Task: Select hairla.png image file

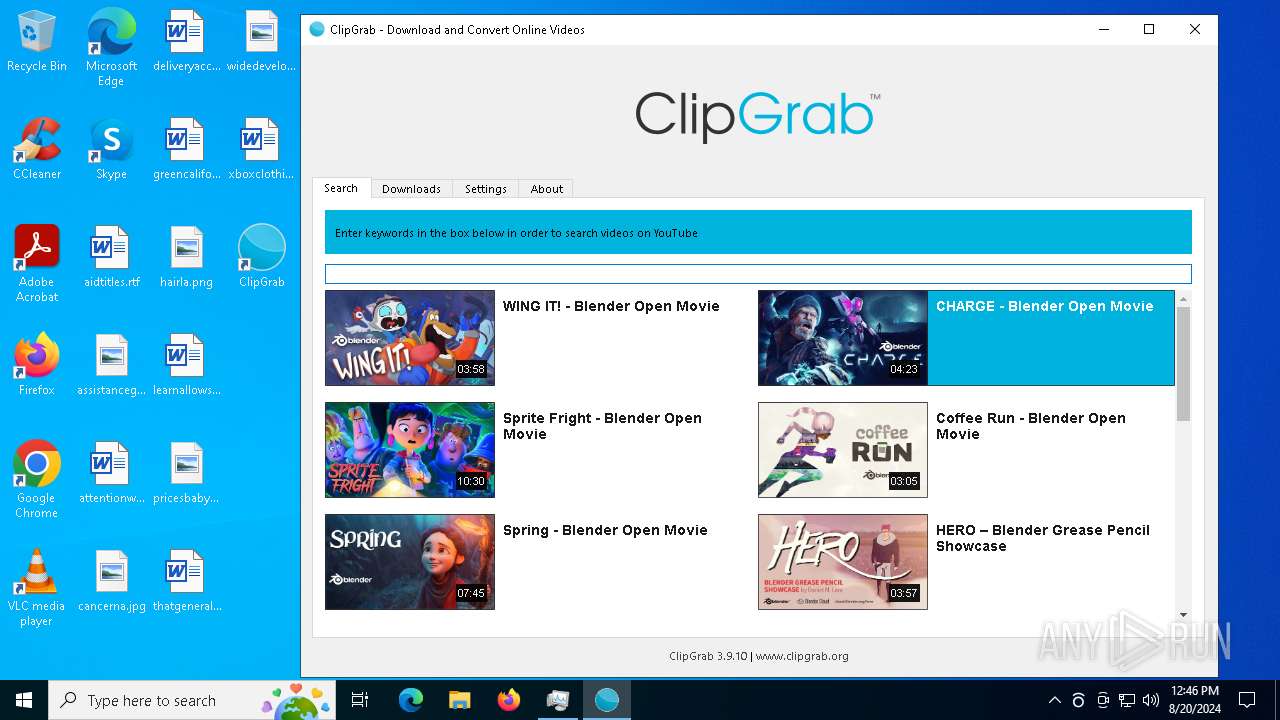Action: (186, 258)
